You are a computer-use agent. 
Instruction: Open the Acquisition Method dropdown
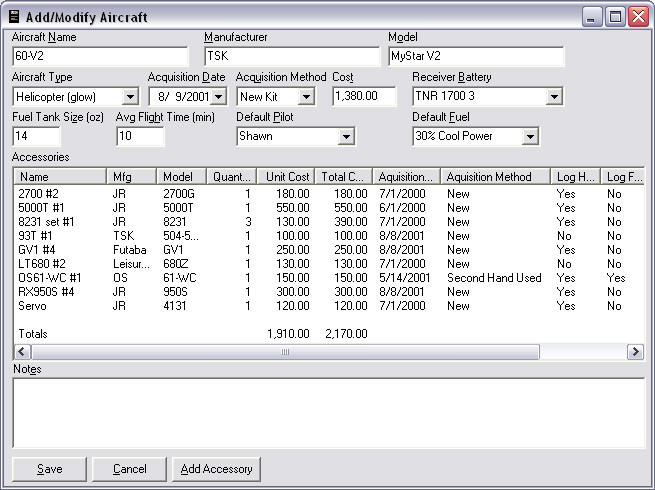click(x=306, y=97)
